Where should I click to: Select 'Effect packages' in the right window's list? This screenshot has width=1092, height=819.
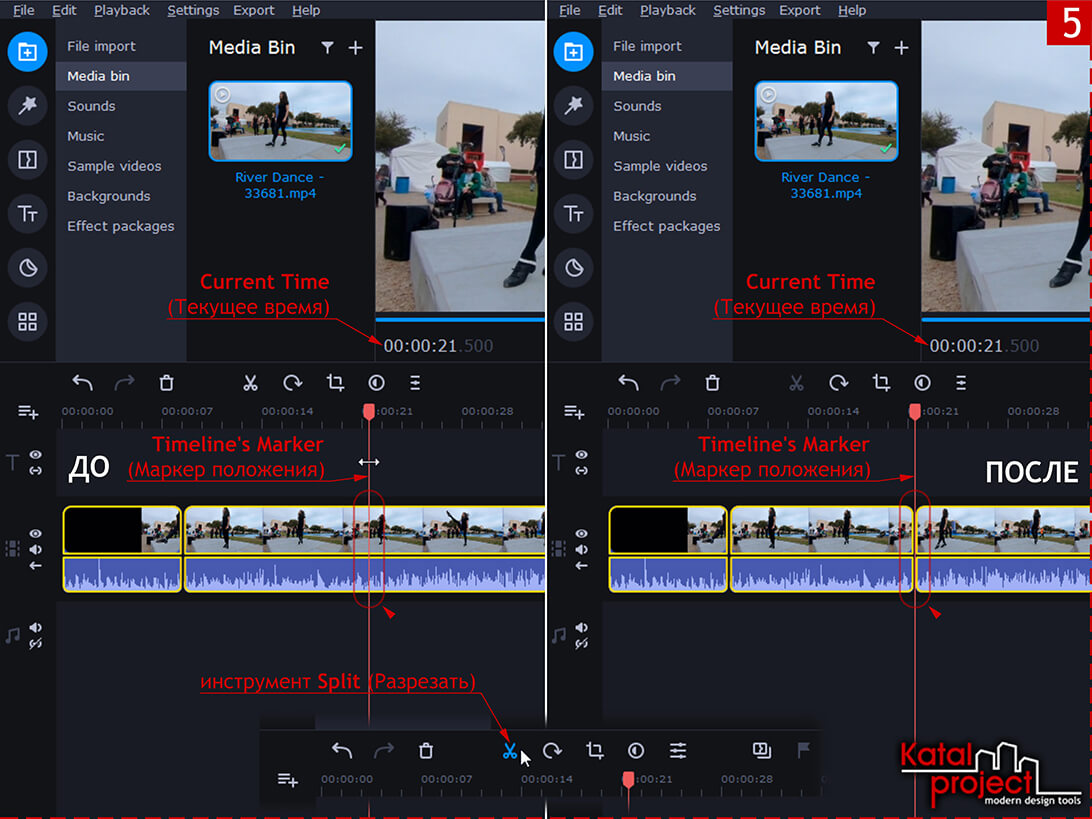(x=666, y=226)
